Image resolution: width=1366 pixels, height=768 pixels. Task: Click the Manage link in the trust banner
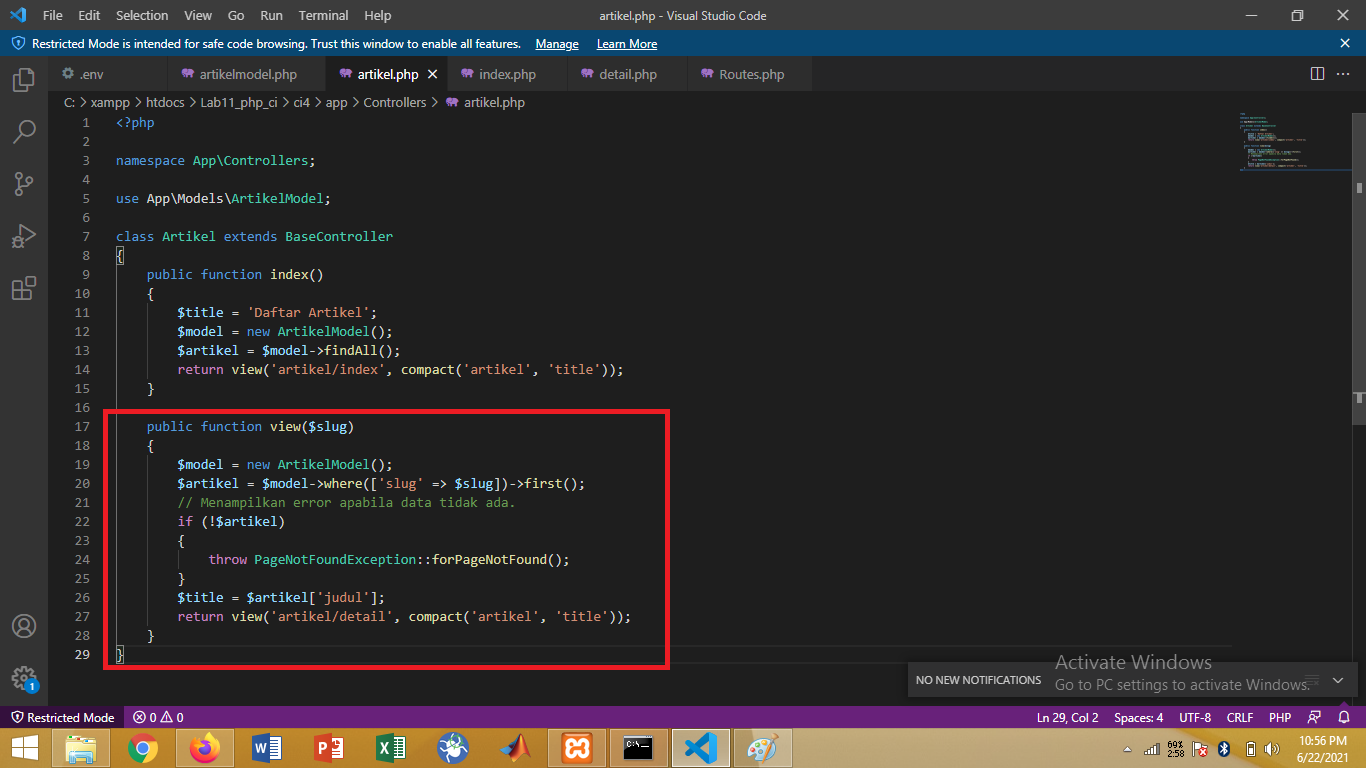coord(556,43)
